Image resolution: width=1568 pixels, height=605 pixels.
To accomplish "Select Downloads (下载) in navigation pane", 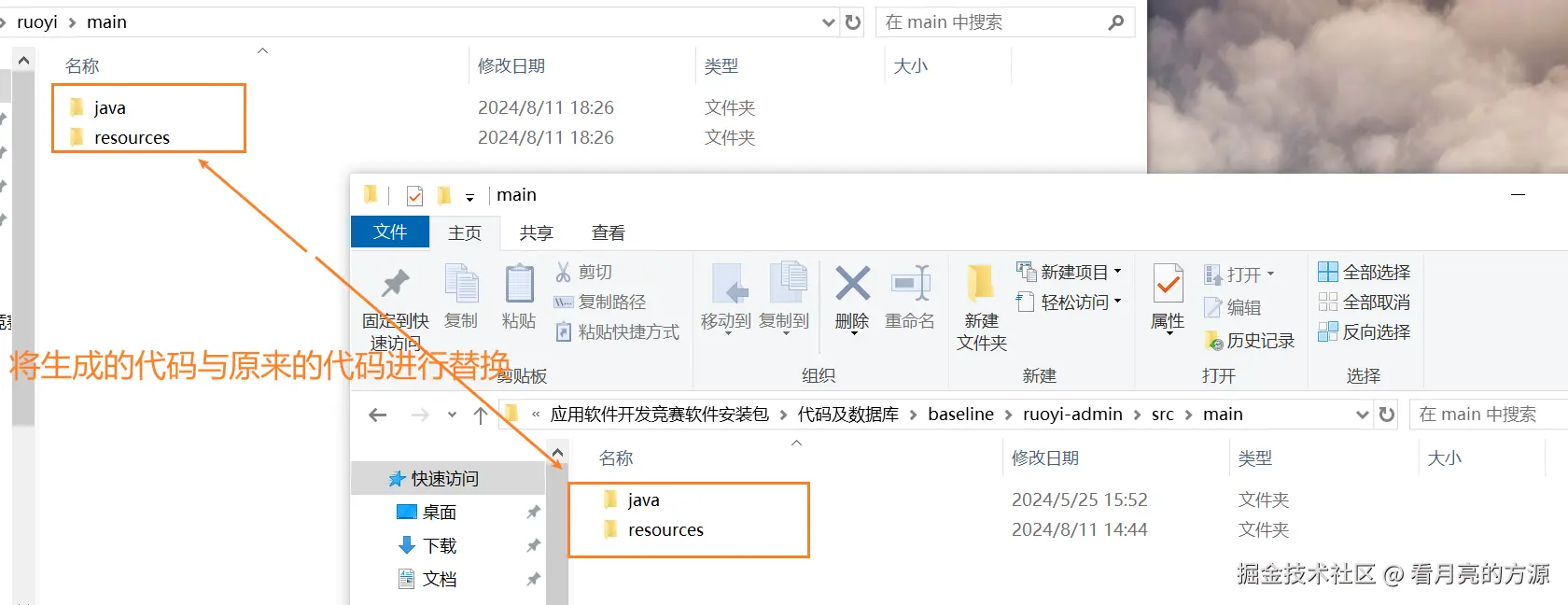I will point(439,545).
